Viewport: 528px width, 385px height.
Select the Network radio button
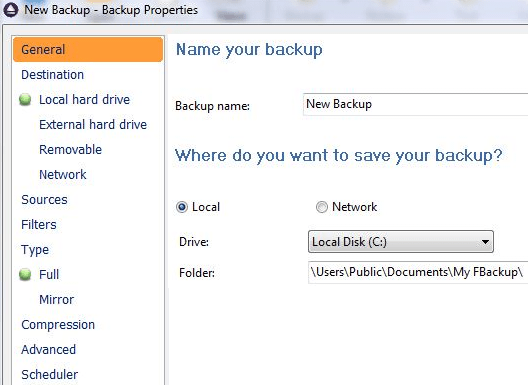[321, 207]
